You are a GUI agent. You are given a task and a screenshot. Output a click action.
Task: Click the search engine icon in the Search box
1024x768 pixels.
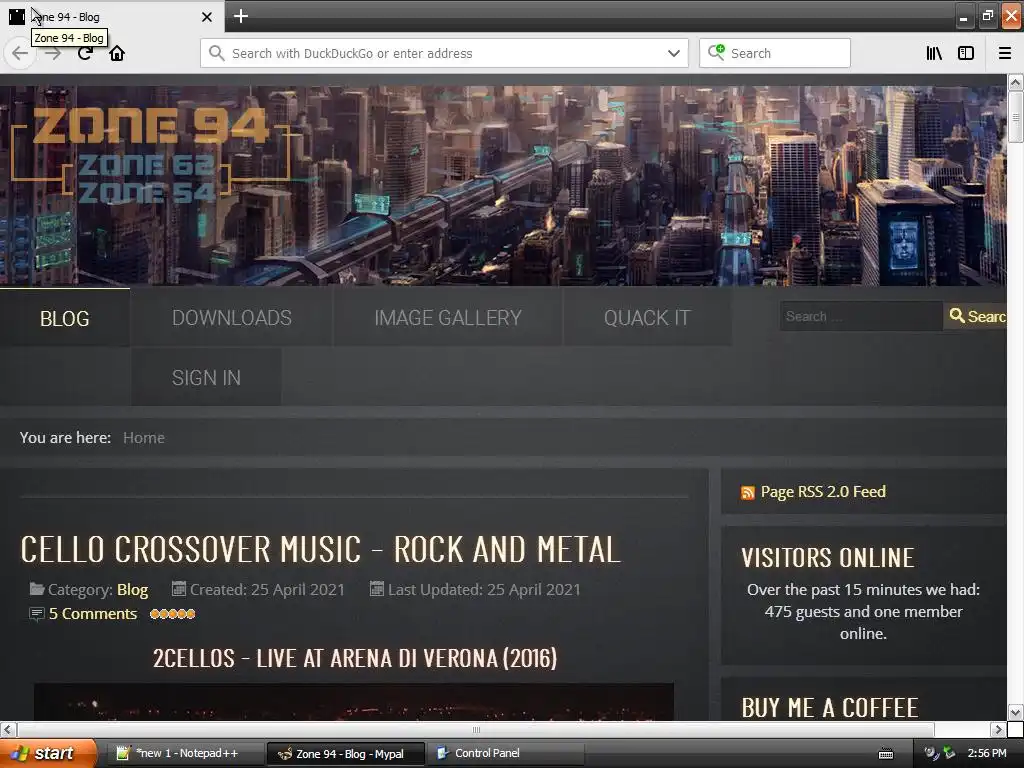[716, 52]
